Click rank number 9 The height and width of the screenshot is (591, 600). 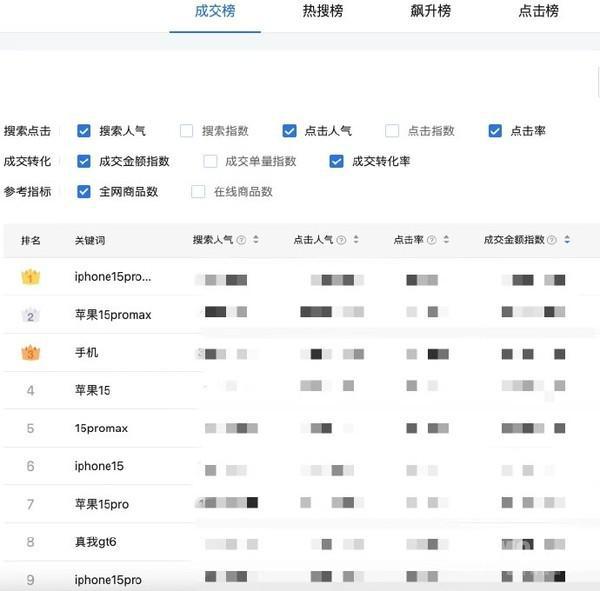coord(31,580)
